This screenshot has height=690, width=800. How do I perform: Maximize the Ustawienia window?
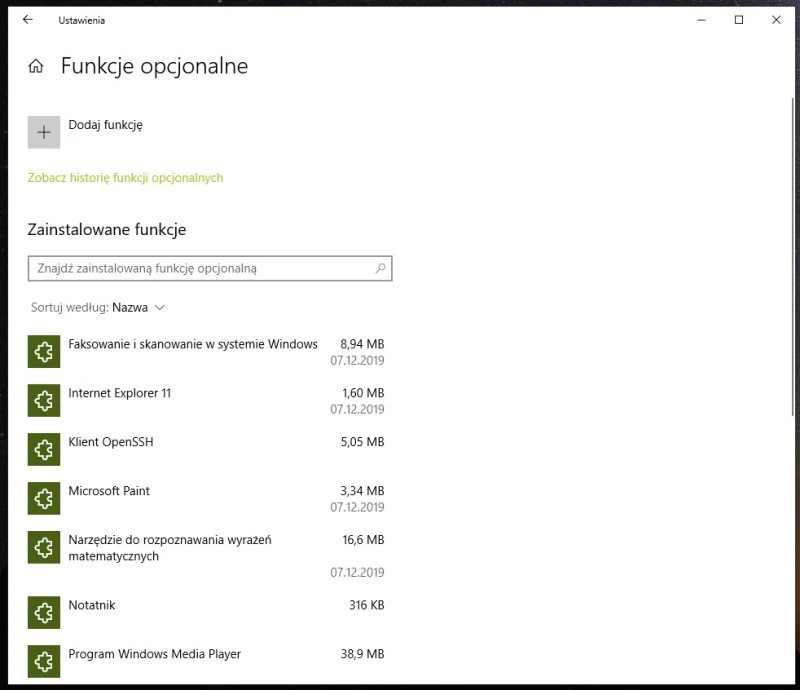[x=739, y=20]
